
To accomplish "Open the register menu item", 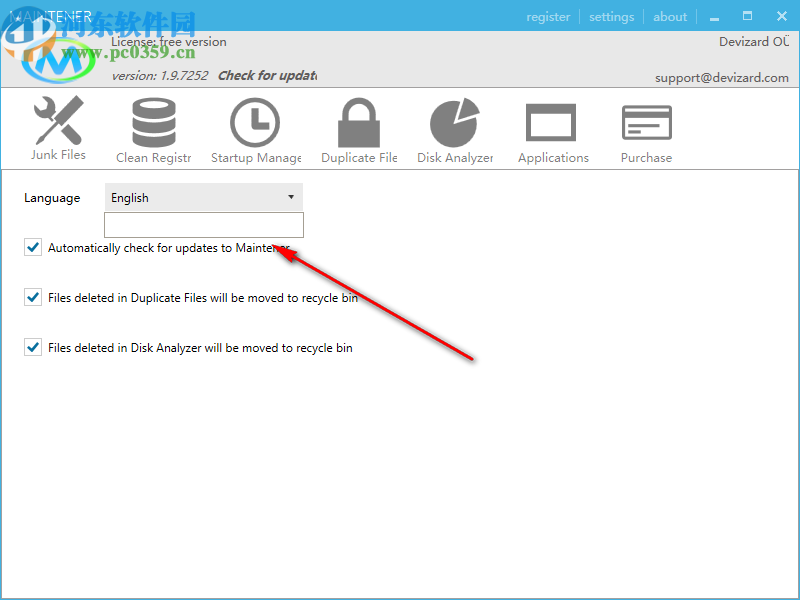I will [548, 17].
